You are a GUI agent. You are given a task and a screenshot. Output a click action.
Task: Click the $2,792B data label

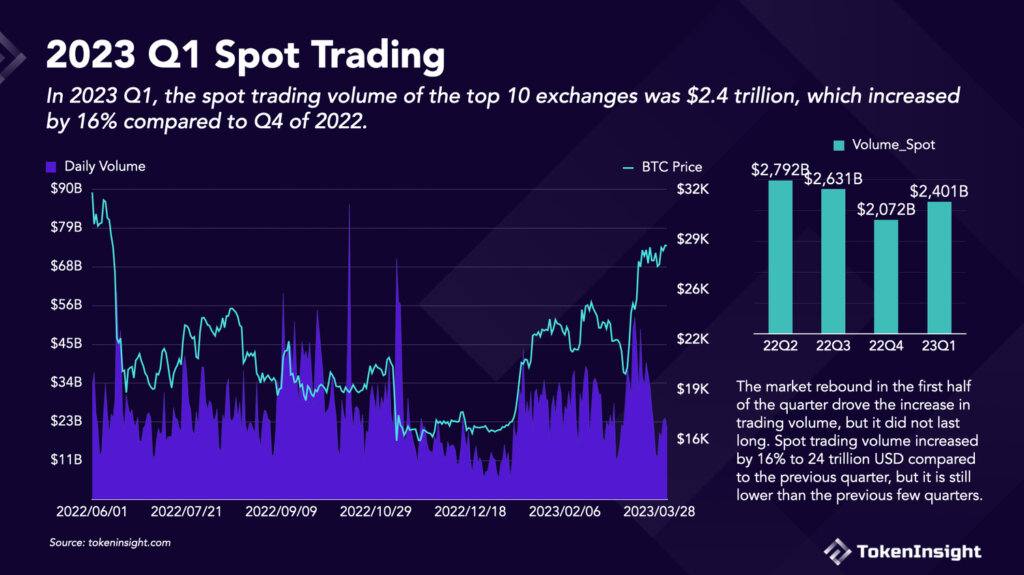(x=780, y=170)
